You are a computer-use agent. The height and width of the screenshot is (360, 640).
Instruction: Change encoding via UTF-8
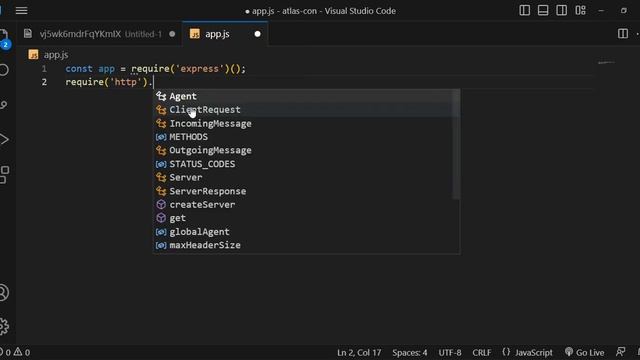coord(449,352)
